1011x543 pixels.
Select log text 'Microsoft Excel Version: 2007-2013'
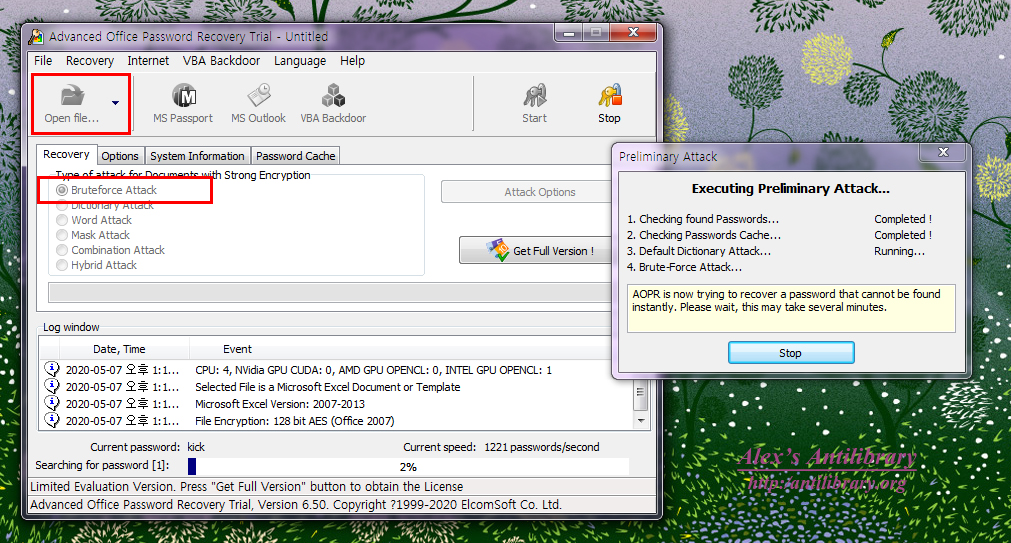(280, 404)
